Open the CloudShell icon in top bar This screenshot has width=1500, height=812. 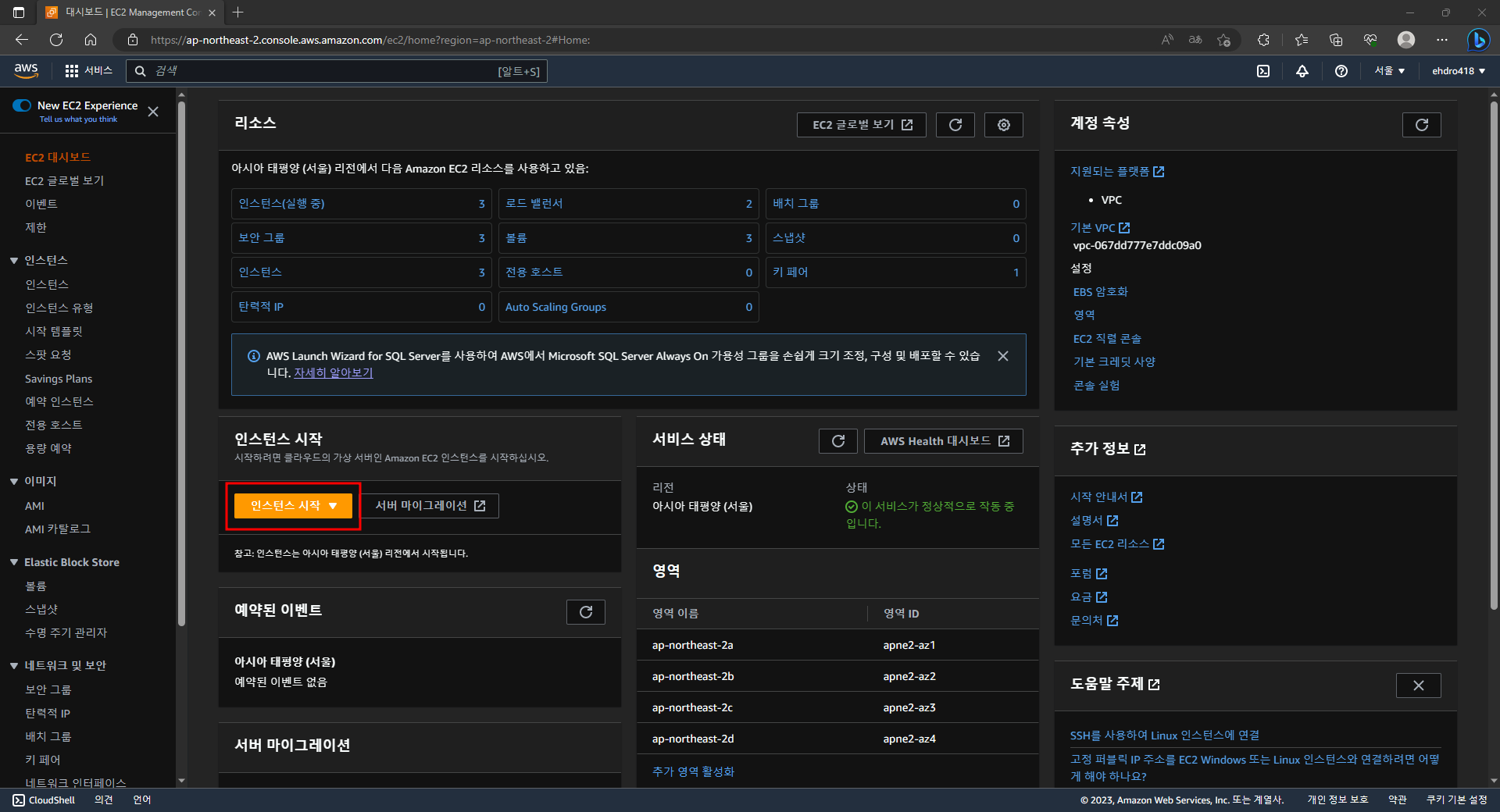1263,71
